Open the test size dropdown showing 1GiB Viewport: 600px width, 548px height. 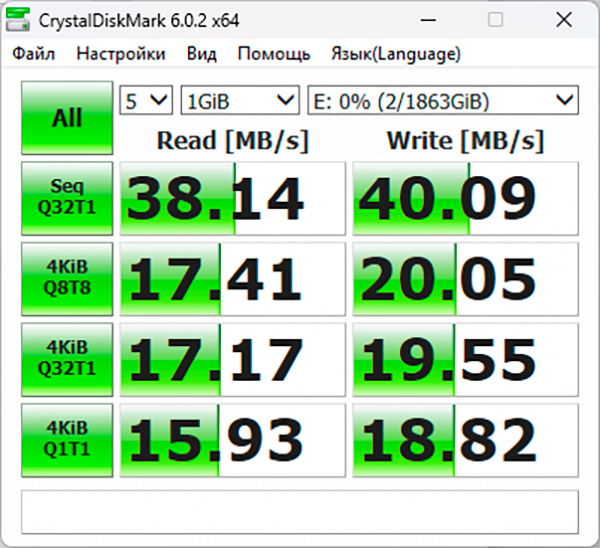[240, 101]
